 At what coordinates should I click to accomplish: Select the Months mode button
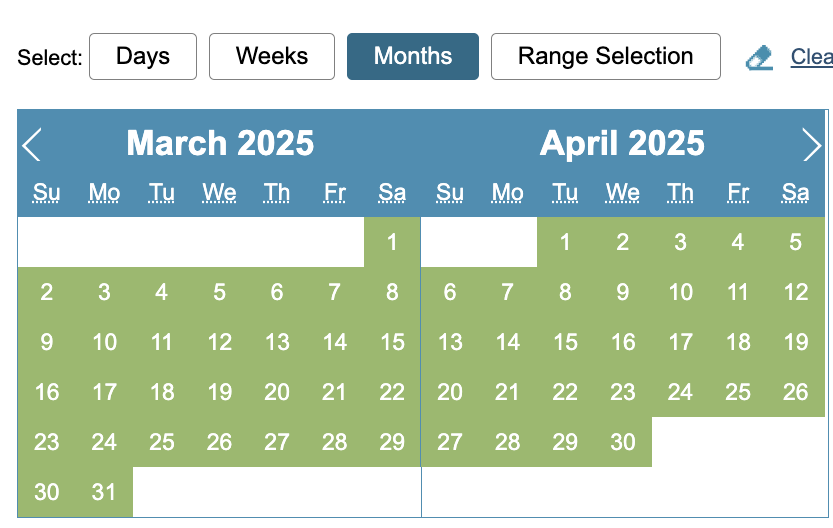413,57
